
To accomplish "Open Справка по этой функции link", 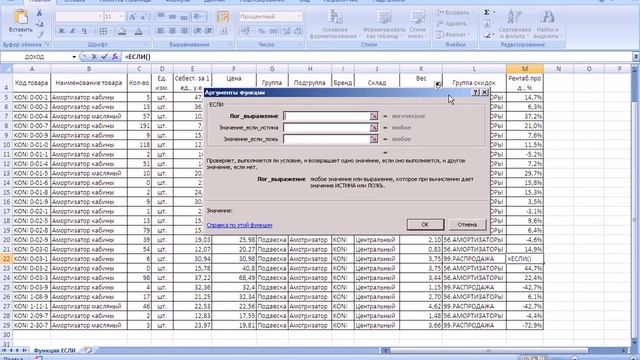I will (x=239, y=225).
